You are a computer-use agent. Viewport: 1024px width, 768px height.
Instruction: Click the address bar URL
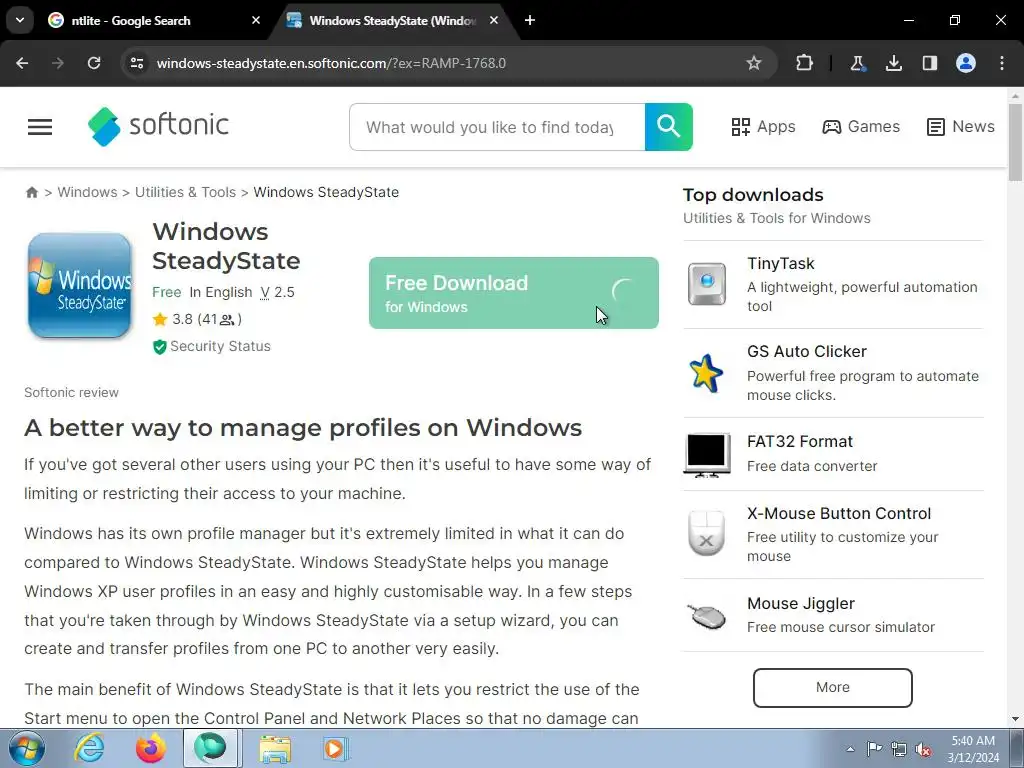click(331, 63)
